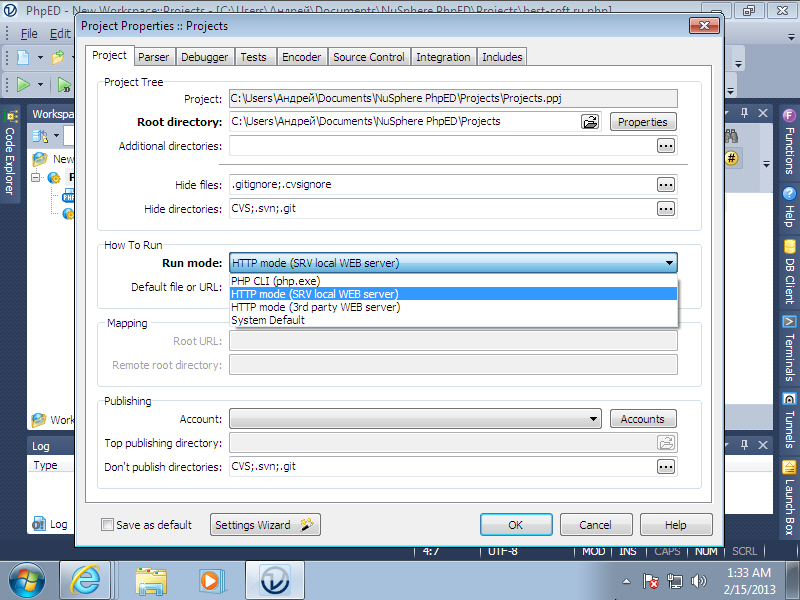Click the Accounts button
This screenshot has height=600, width=800.
point(643,419)
